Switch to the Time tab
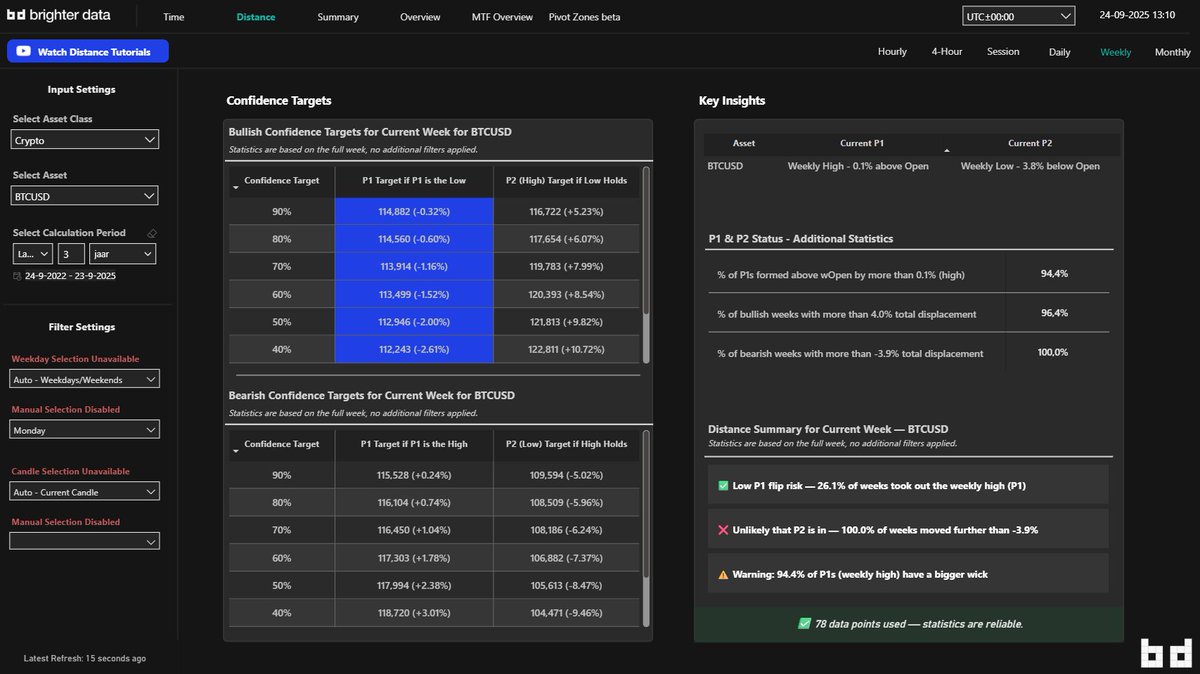Screen dimensions: 1200x674 pyautogui.click(x=174, y=17)
